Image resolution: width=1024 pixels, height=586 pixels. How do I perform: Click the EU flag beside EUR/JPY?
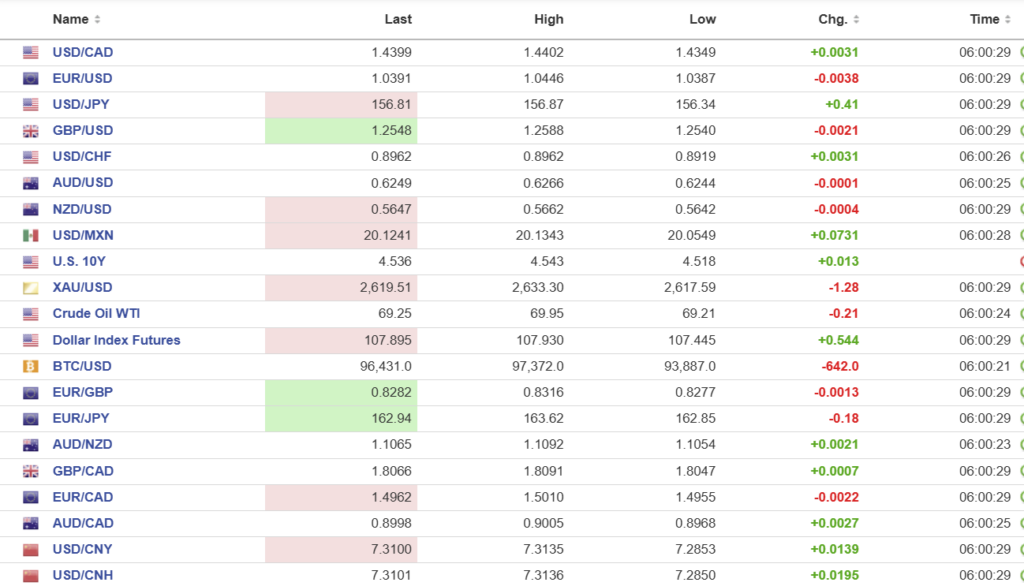click(30, 419)
